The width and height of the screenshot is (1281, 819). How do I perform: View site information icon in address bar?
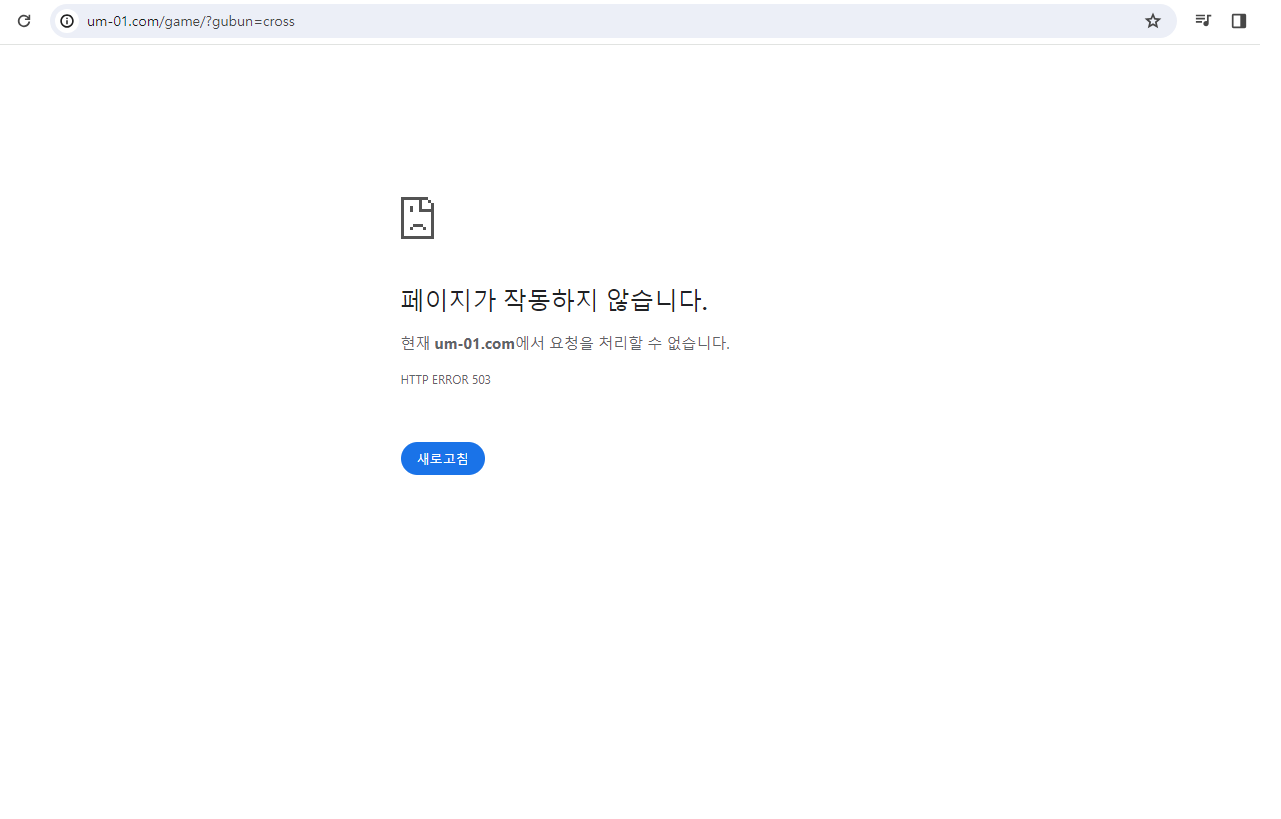coord(67,21)
